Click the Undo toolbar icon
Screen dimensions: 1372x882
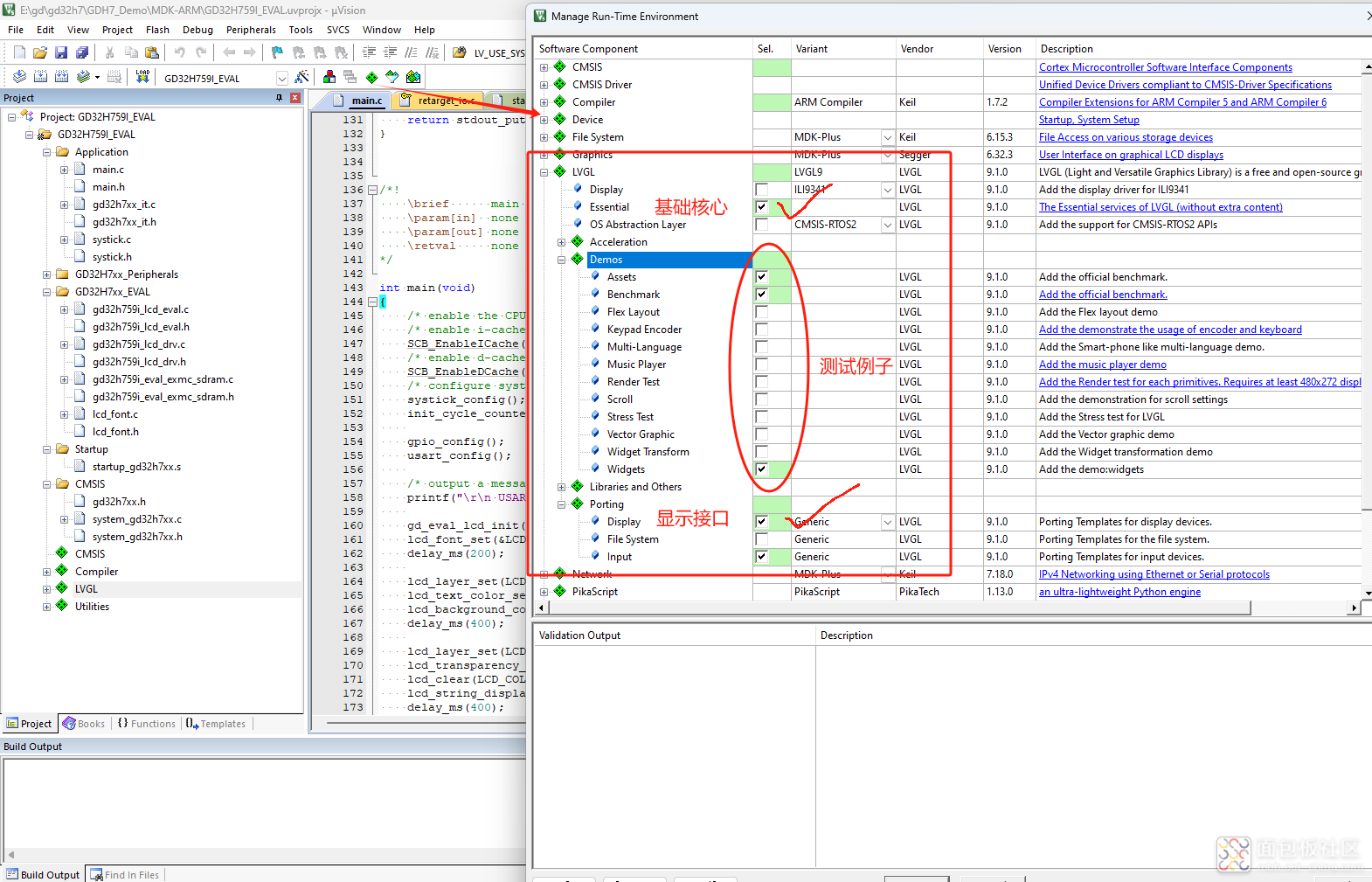pos(180,52)
